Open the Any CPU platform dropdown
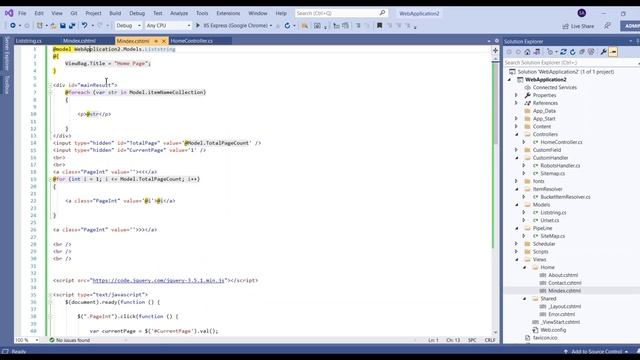Screen dimensions: 640x360 pyautogui.click(x=168, y=26)
